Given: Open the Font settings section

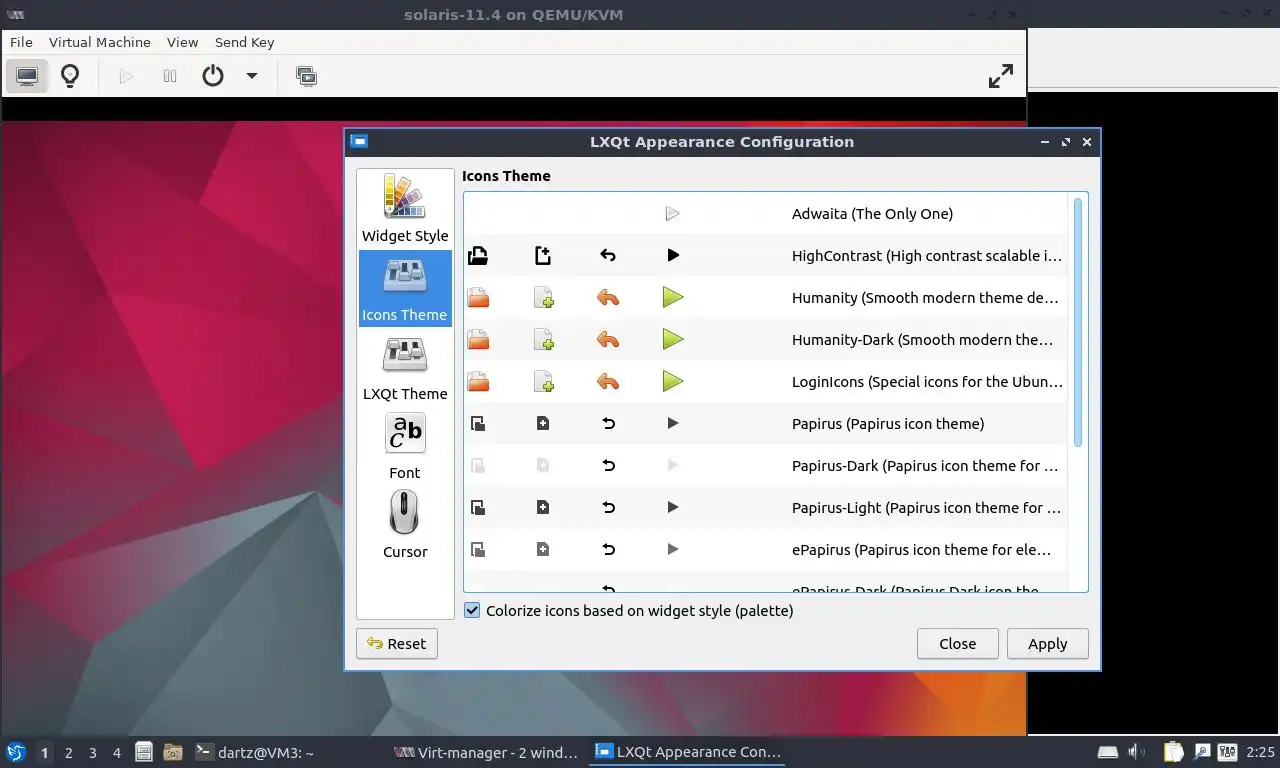Looking at the screenshot, I should point(405,446).
